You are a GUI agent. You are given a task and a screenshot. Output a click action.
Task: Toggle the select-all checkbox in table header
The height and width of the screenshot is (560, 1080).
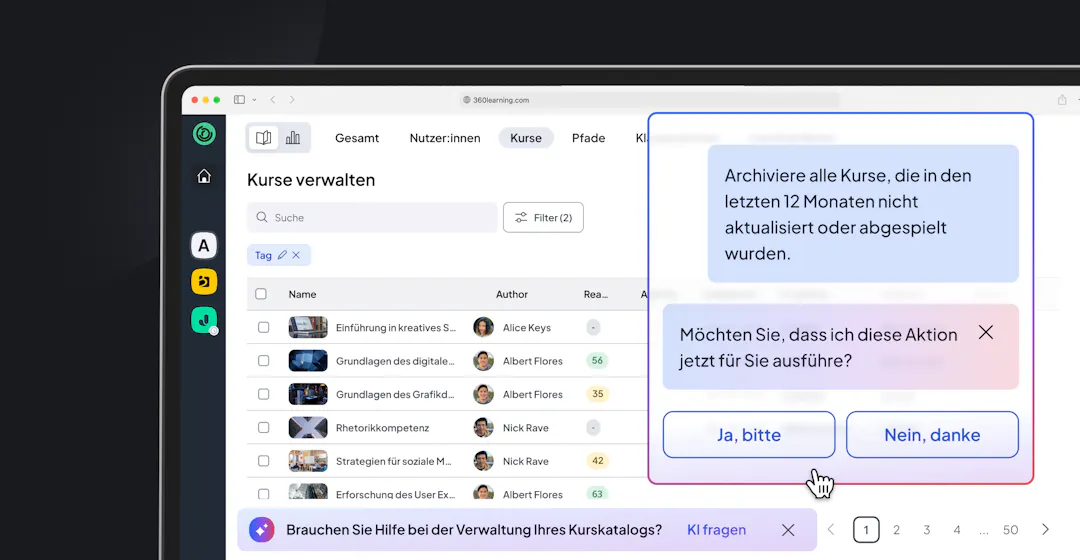coord(261,294)
